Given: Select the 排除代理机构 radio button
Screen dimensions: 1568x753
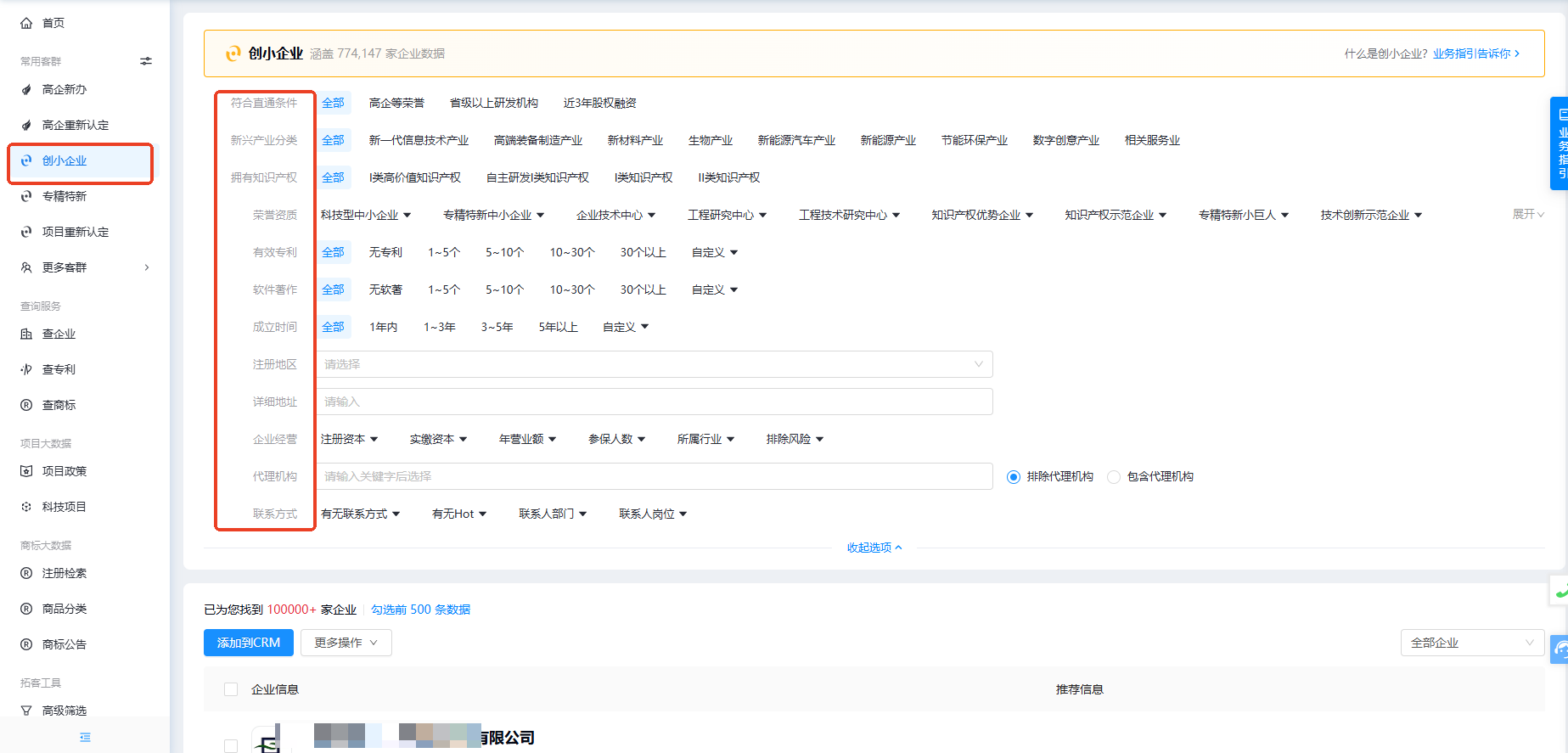Looking at the screenshot, I should point(1013,477).
